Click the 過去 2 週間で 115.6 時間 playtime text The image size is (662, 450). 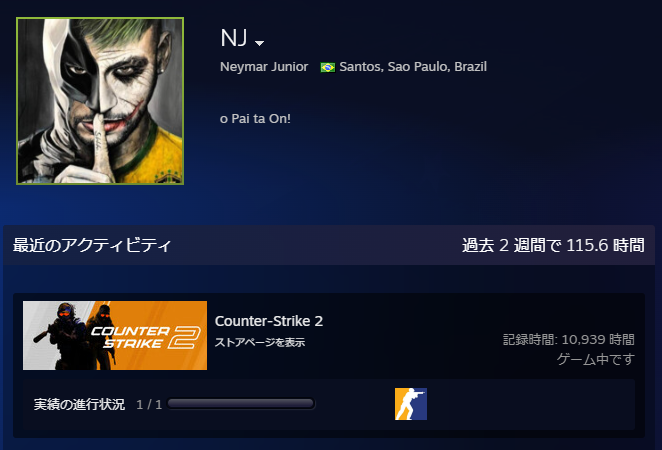pos(553,245)
